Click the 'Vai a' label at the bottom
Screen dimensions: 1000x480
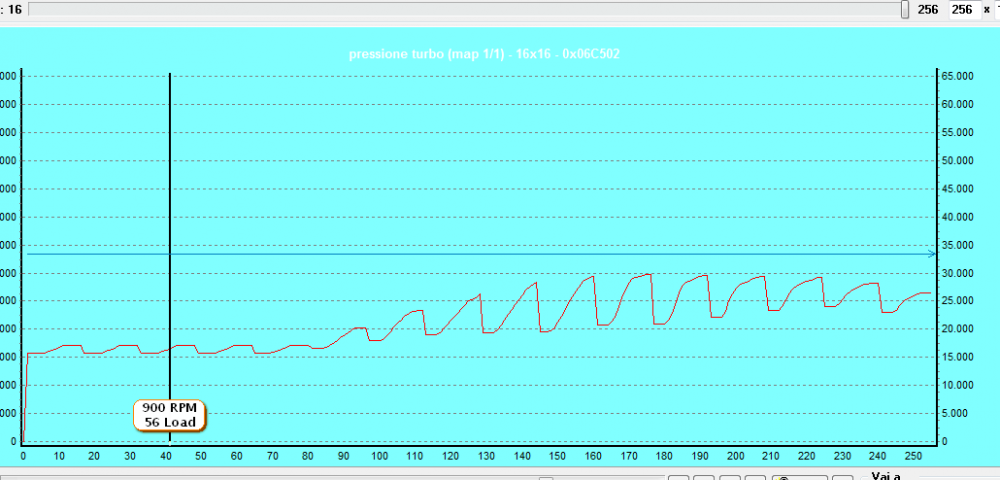885,476
